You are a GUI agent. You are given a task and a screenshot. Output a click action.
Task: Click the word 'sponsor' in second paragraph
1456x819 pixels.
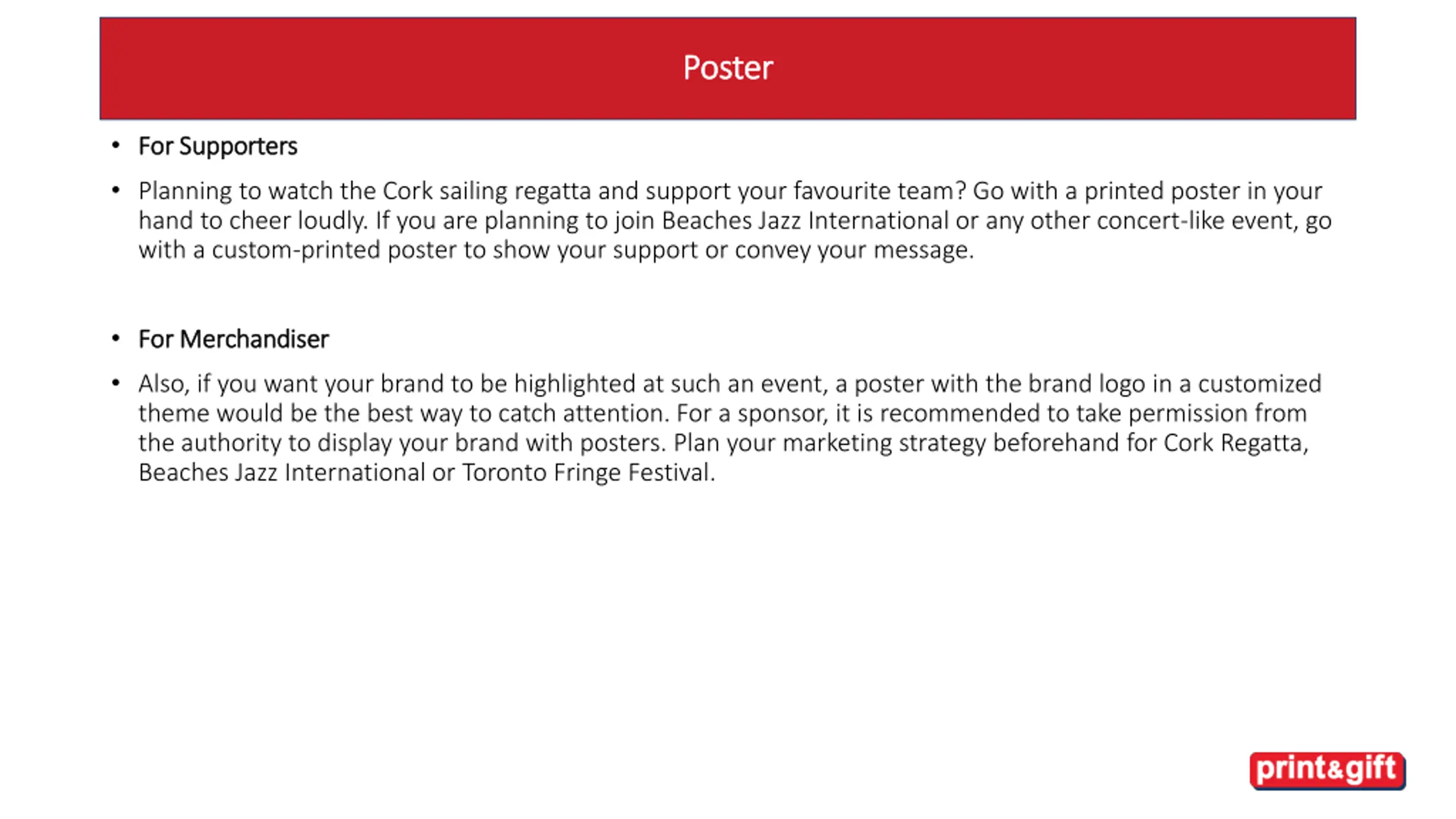(x=781, y=414)
